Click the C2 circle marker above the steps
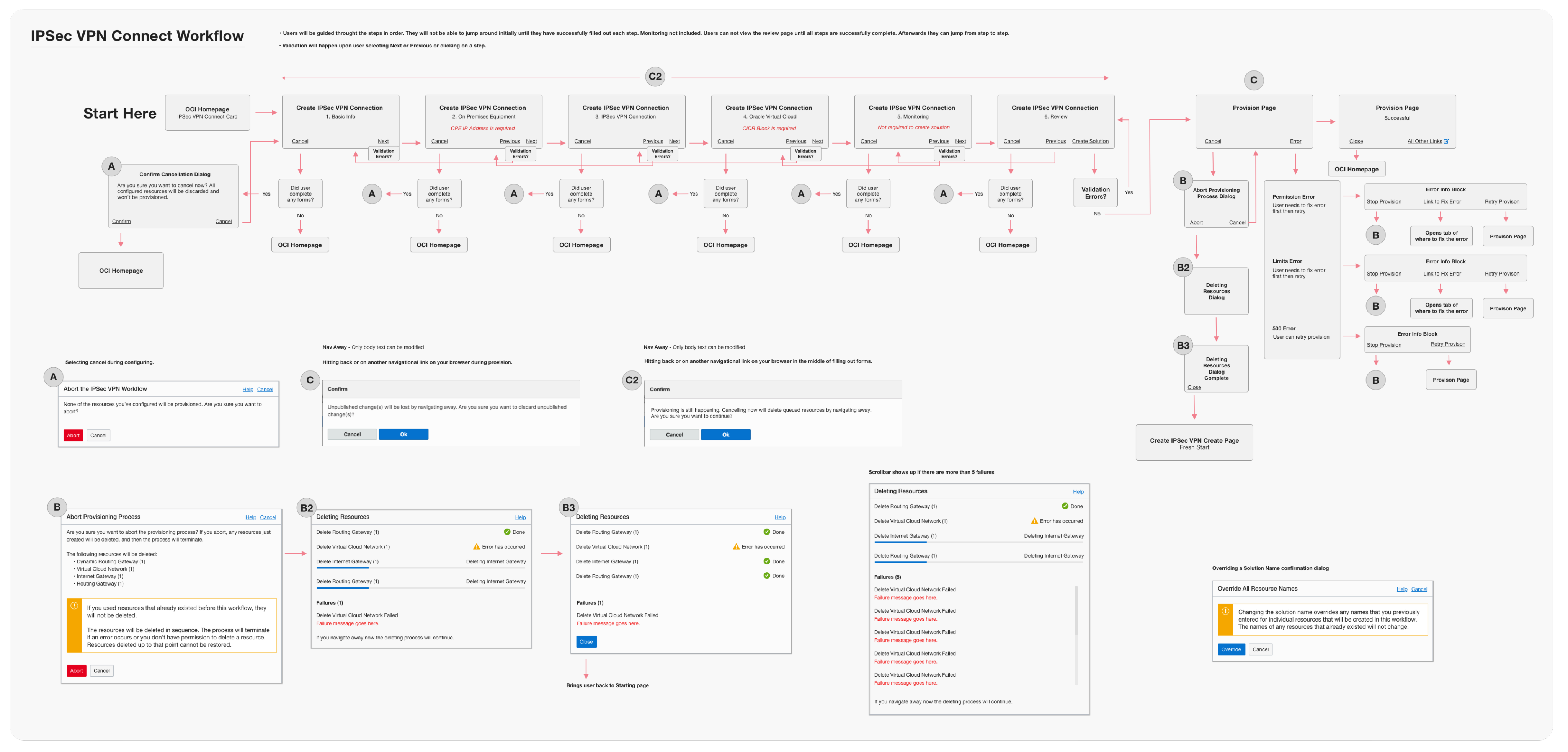The width and height of the screenshot is (1568, 752). point(655,77)
